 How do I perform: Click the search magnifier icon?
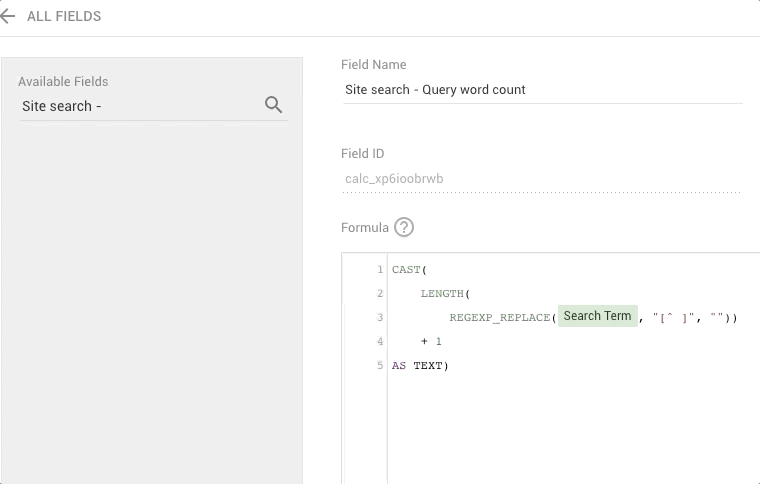273,105
